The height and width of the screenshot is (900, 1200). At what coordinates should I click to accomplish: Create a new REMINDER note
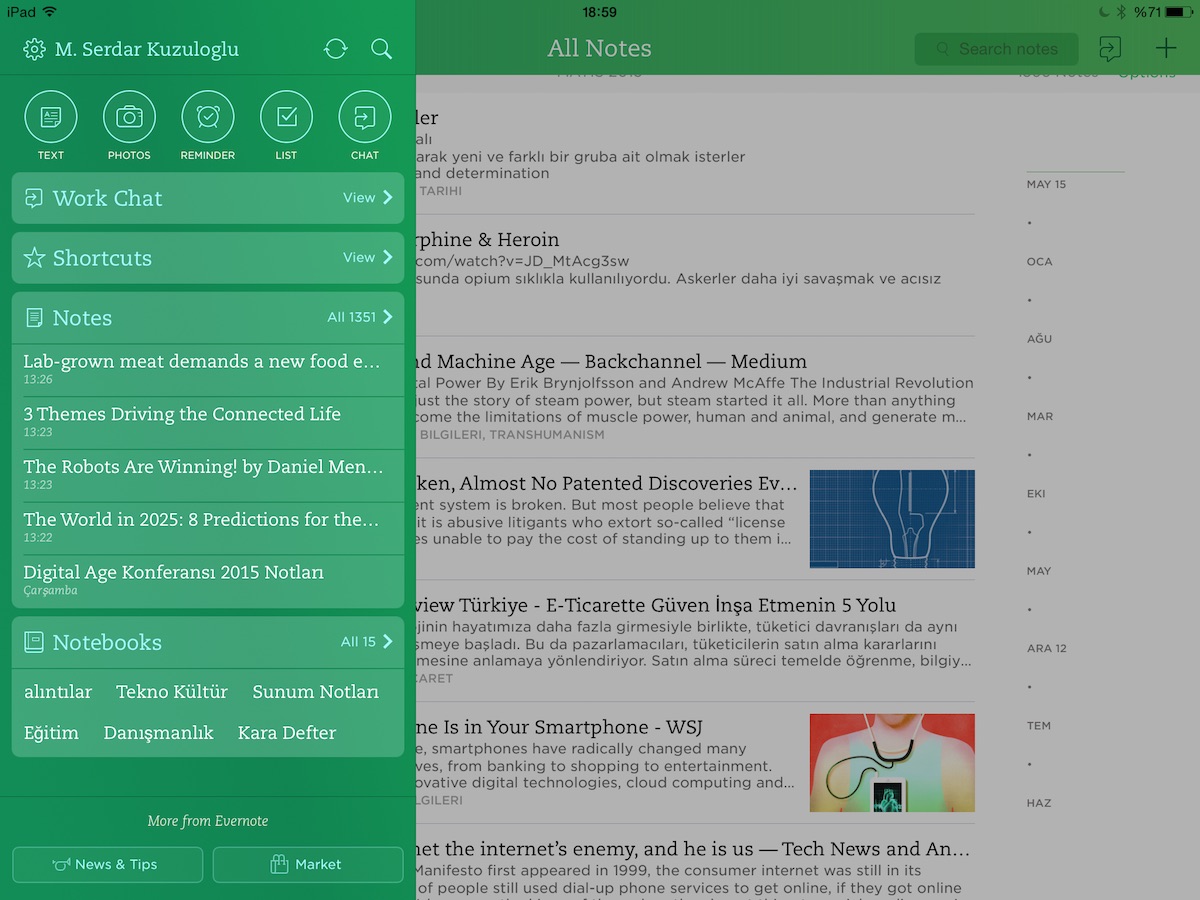(x=208, y=125)
